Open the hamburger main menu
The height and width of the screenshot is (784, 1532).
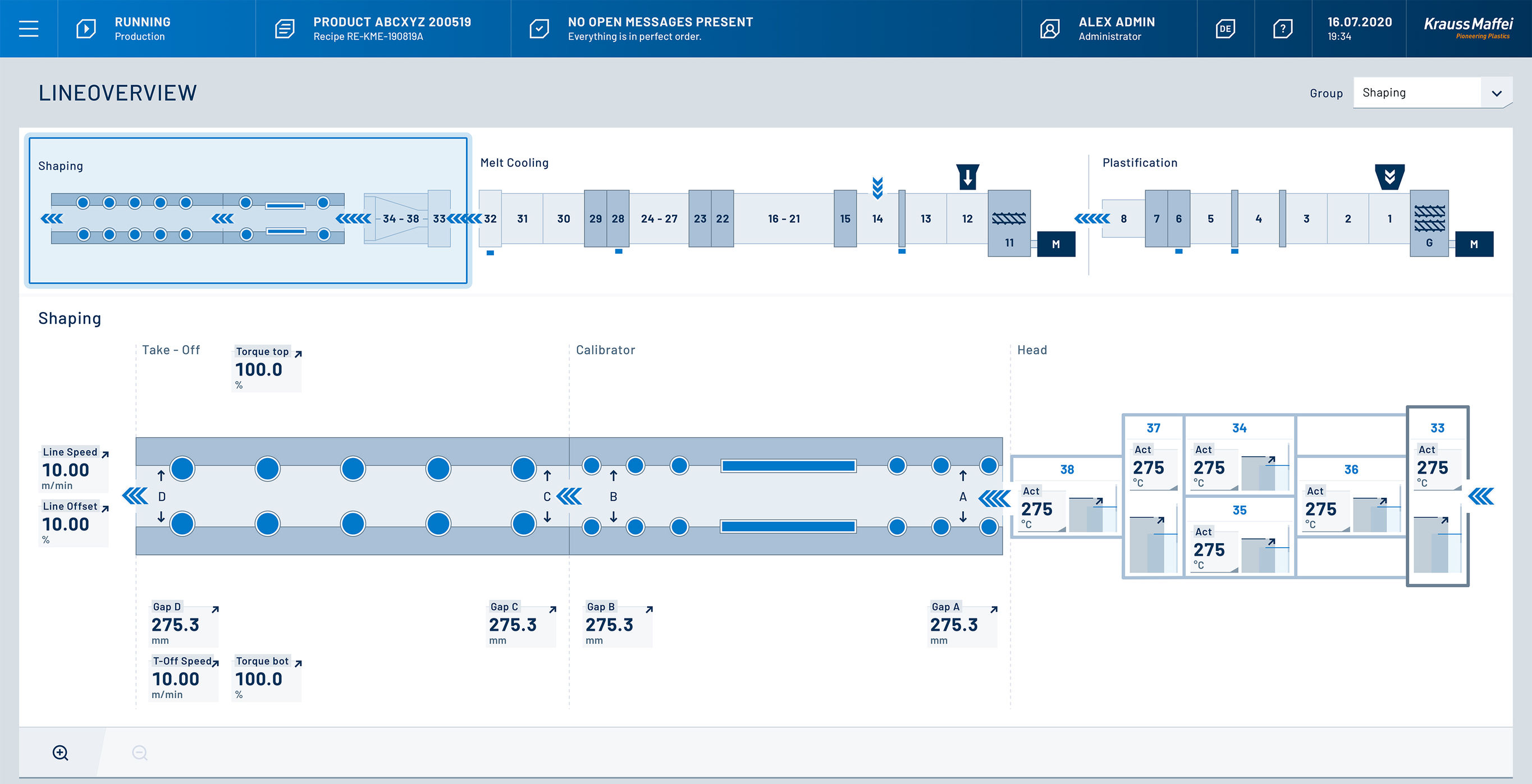click(x=29, y=29)
